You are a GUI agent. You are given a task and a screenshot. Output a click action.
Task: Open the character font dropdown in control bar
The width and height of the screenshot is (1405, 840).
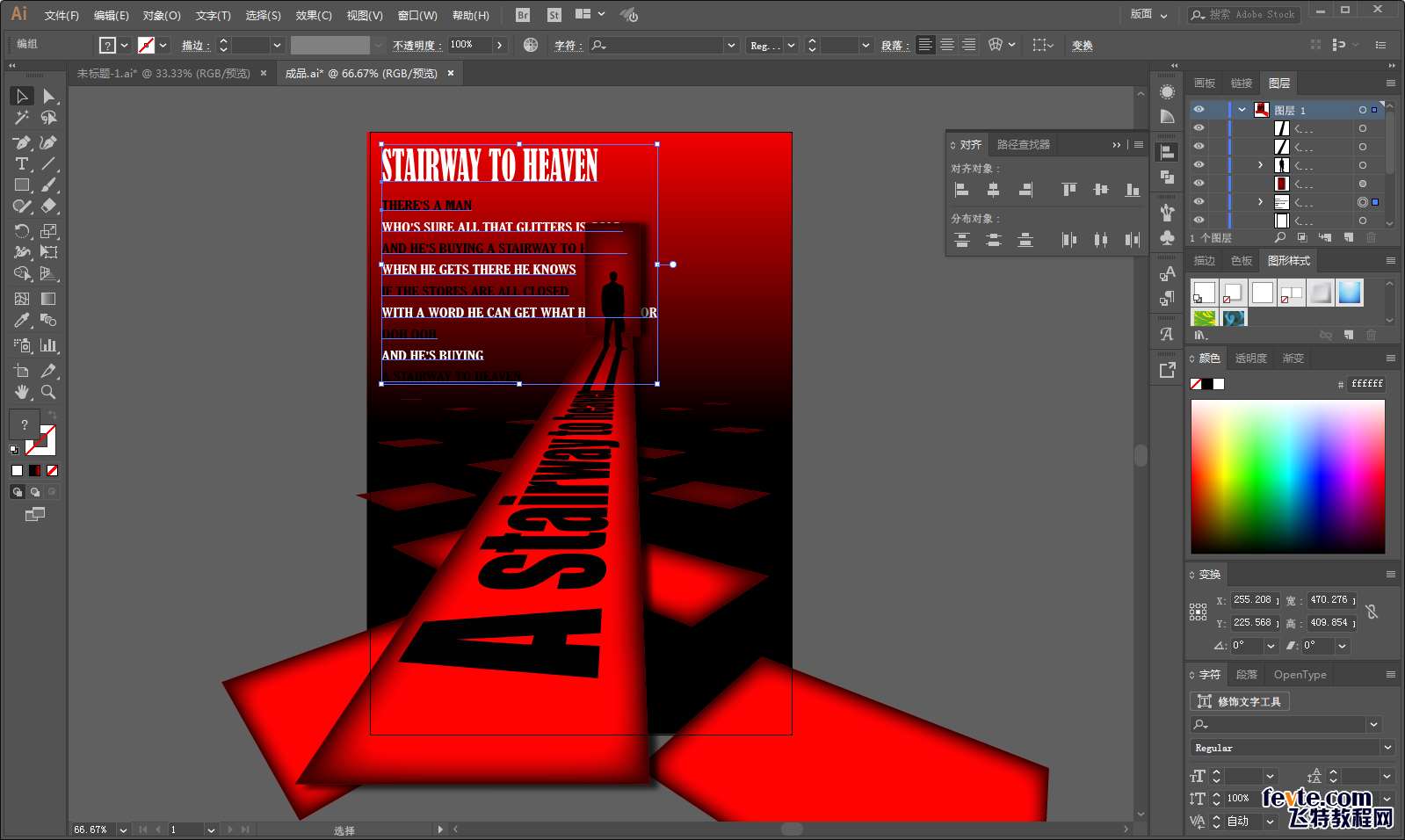coord(731,45)
